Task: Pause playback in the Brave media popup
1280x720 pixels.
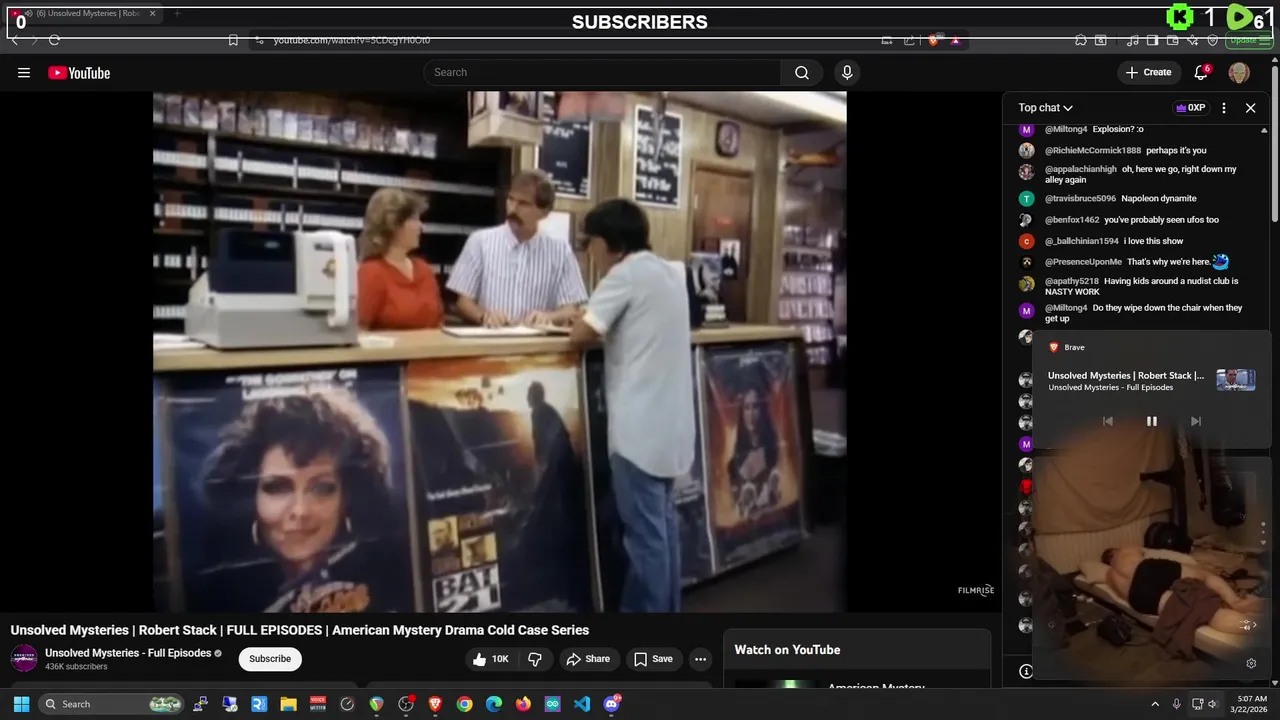Action: 1152,421
